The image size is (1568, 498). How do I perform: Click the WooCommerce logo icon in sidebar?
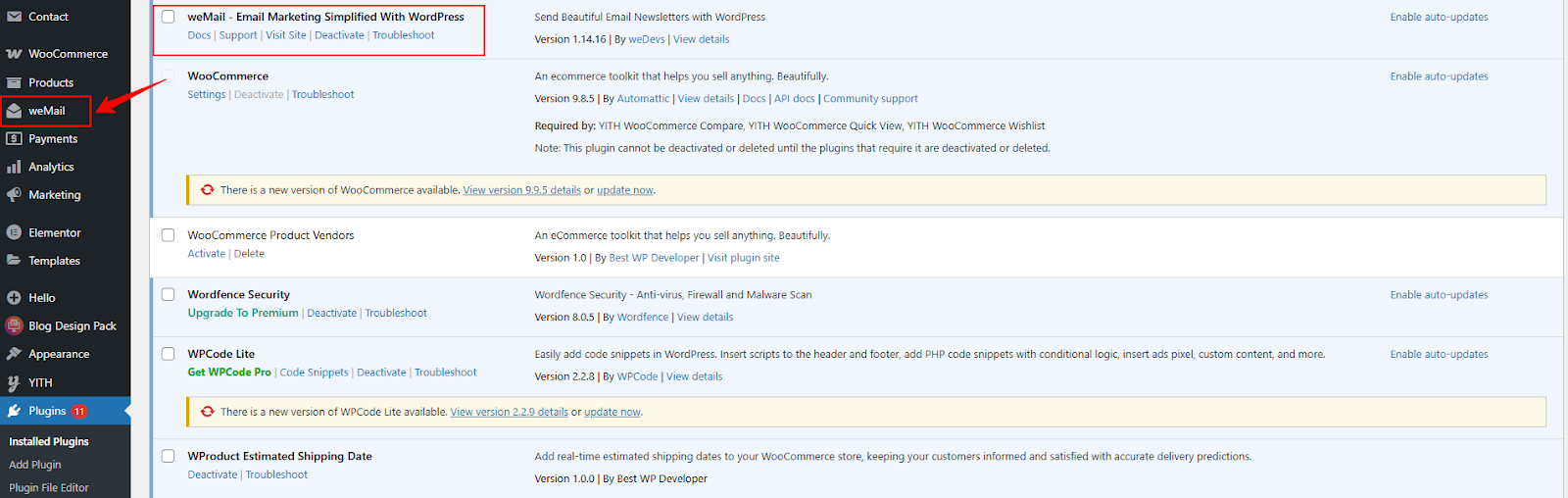14,54
